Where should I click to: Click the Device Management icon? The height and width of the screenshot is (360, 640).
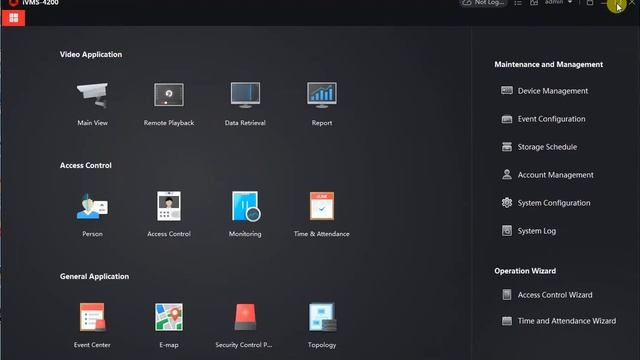coord(507,90)
